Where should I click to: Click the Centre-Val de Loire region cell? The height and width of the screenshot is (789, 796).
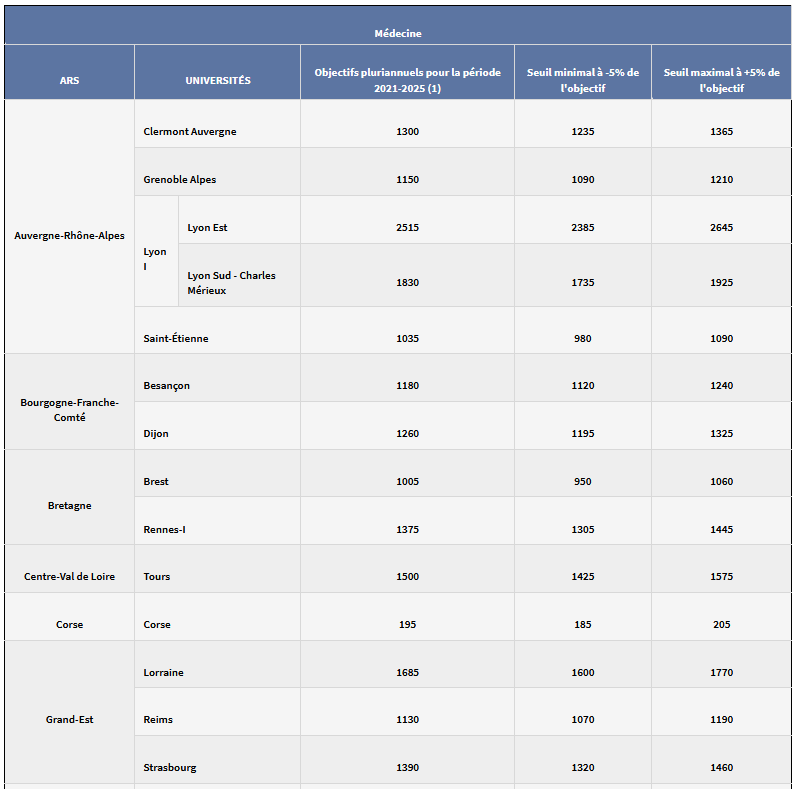click(69, 577)
